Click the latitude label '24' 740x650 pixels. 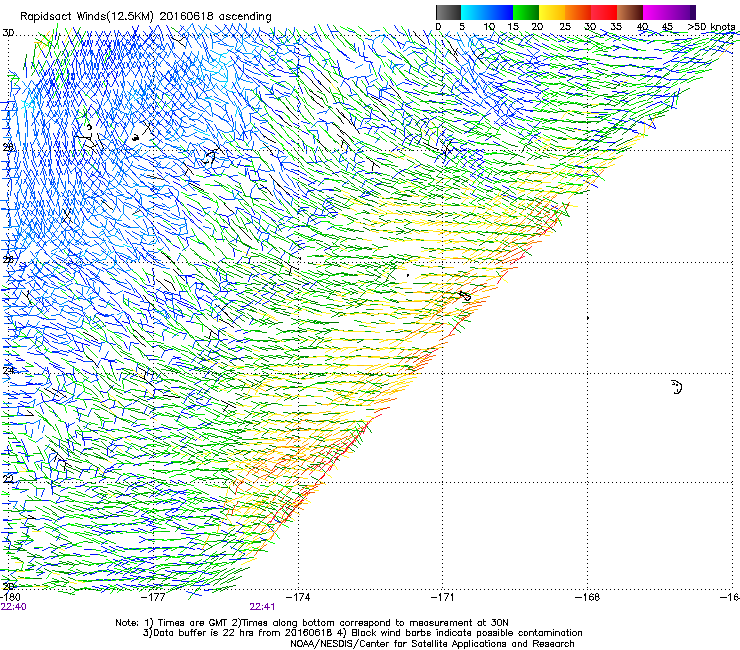pyautogui.click(x=8, y=371)
